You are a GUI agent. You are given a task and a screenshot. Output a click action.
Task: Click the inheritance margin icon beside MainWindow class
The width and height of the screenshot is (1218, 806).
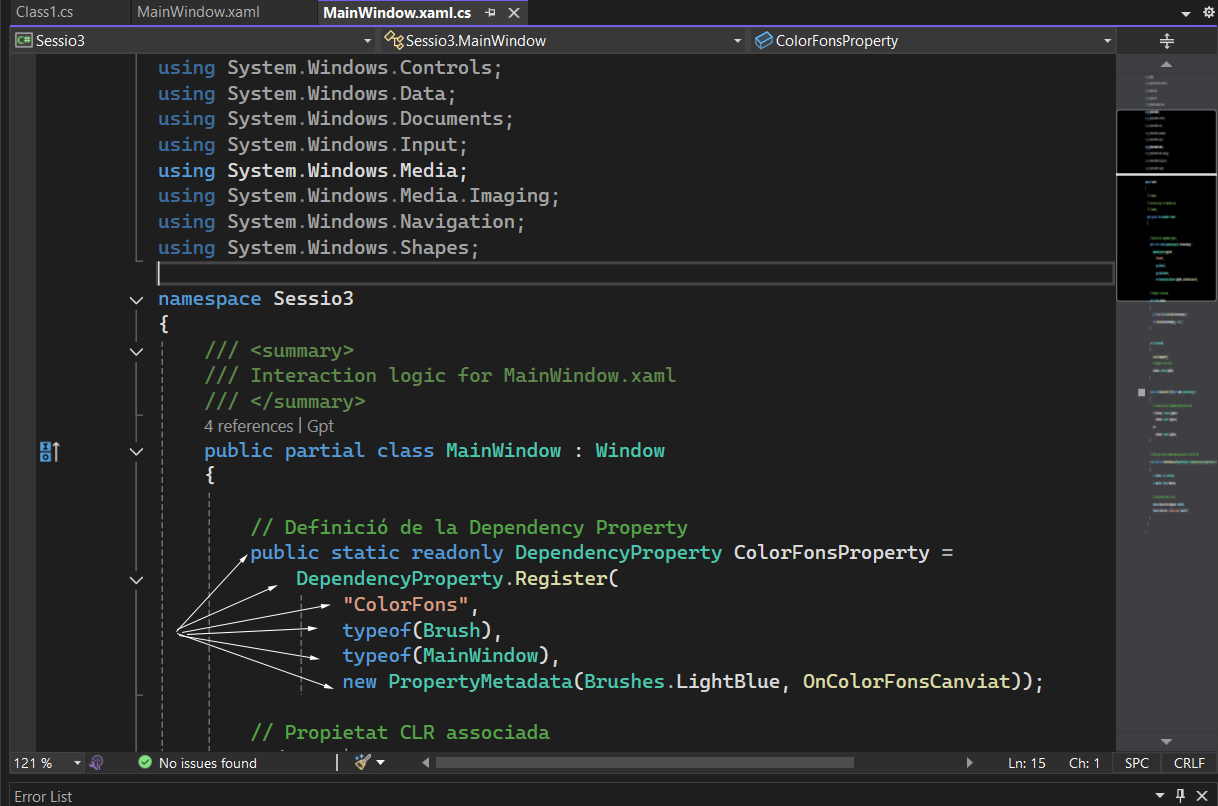tap(49, 452)
